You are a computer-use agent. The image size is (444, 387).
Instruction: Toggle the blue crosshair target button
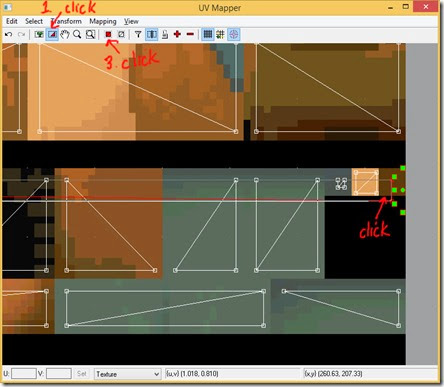(x=234, y=34)
